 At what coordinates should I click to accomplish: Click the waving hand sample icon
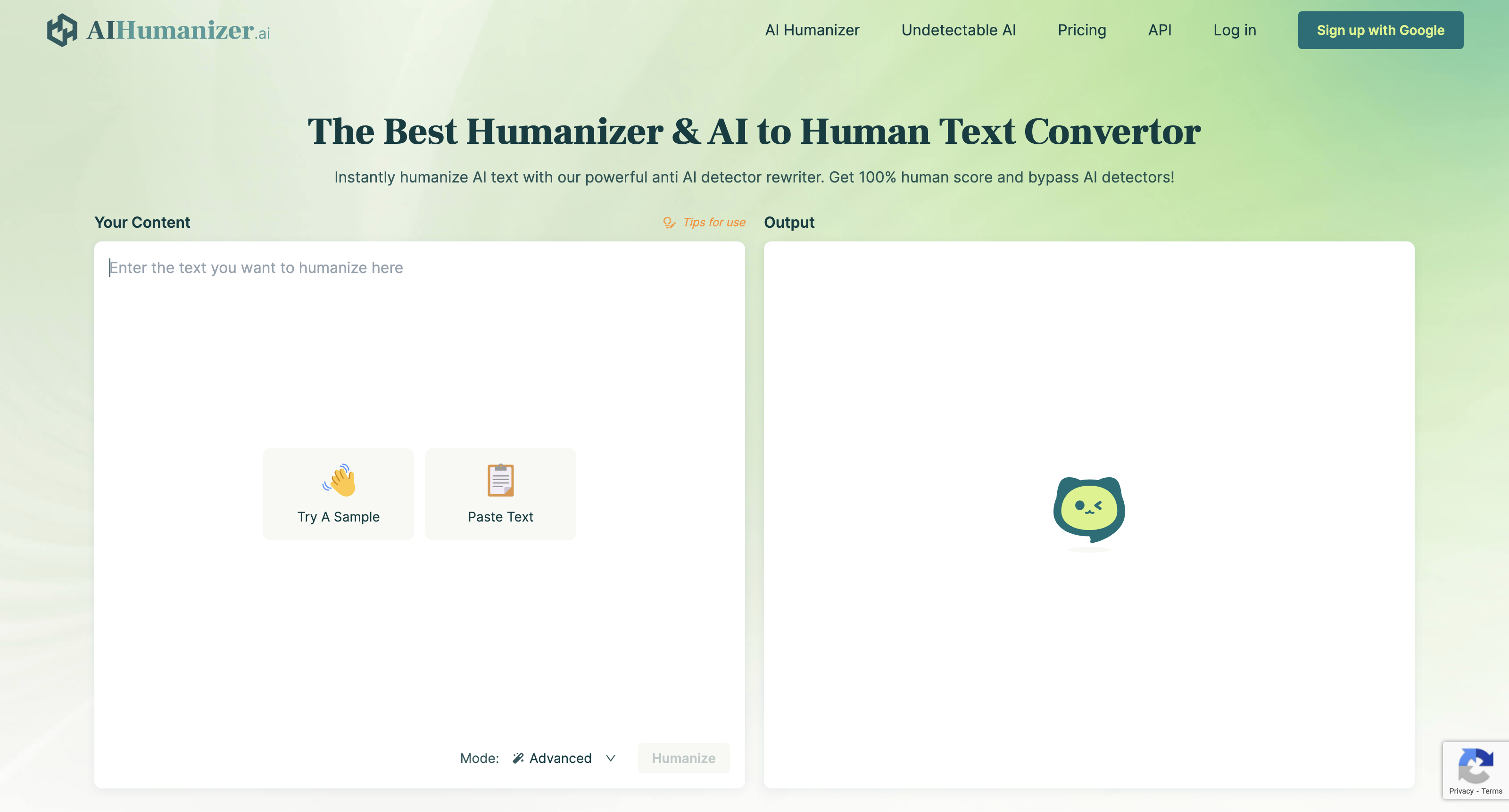tap(339, 480)
